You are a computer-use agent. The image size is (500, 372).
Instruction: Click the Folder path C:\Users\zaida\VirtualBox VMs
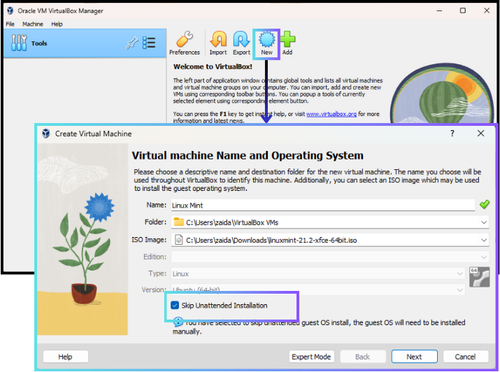coord(232,222)
